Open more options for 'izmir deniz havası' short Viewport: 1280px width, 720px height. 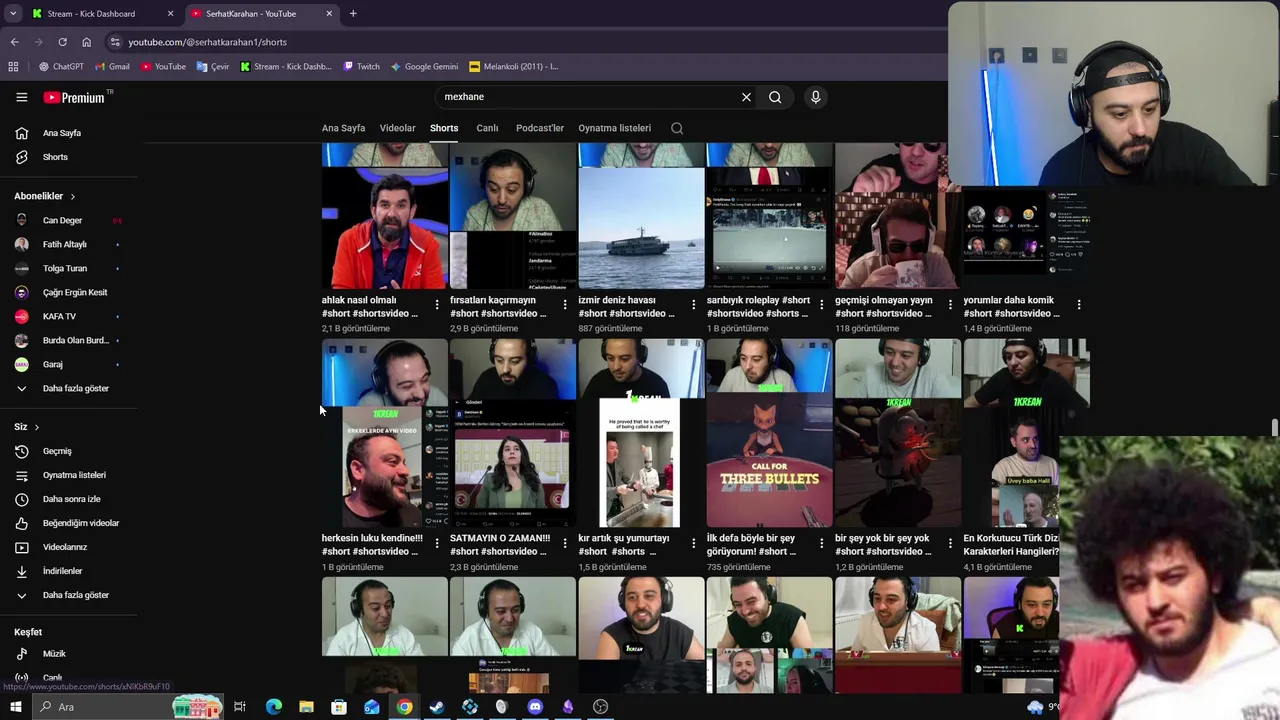[x=693, y=304]
